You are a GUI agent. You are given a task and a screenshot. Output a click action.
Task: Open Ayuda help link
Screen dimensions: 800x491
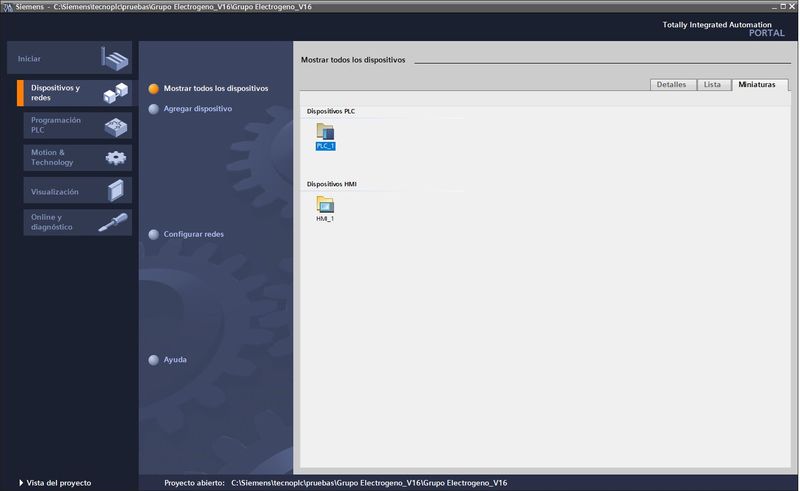[x=175, y=360]
